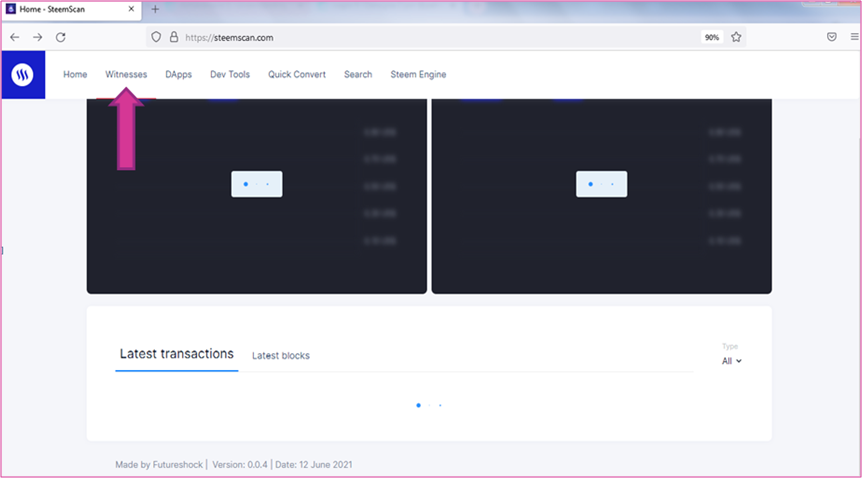Select the Home - SteemScan browser tab
This screenshot has height=478, width=862.
coord(71,10)
